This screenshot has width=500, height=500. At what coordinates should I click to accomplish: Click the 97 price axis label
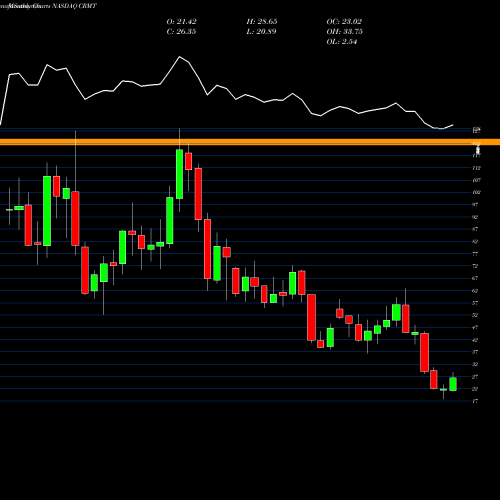click(475, 205)
